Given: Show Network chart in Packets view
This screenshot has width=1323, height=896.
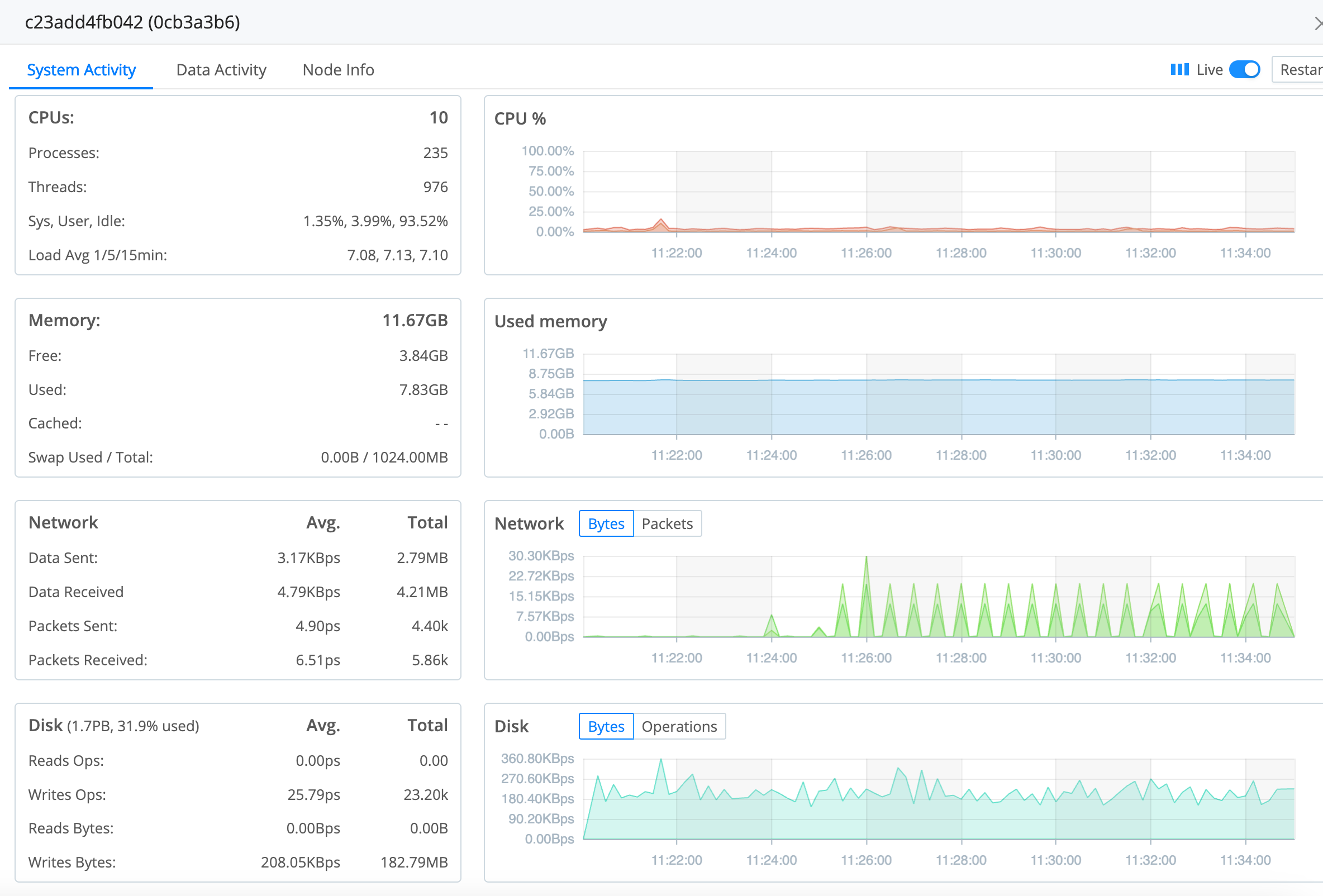Looking at the screenshot, I should click(x=667, y=523).
